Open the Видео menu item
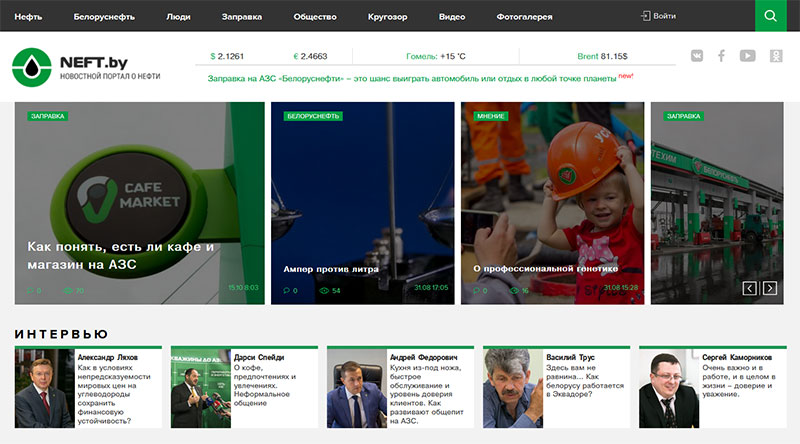This screenshot has width=800, height=444. tap(452, 16)
